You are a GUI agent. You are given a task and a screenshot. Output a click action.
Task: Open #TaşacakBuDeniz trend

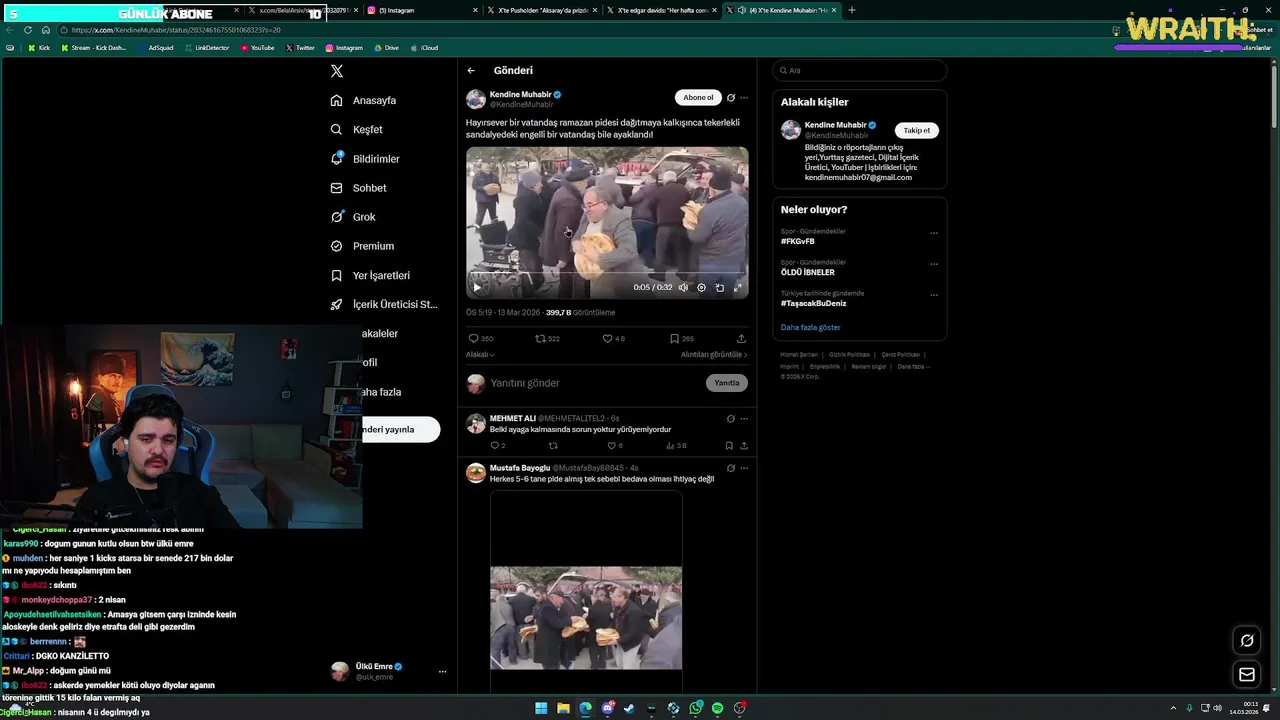(813, 303)
